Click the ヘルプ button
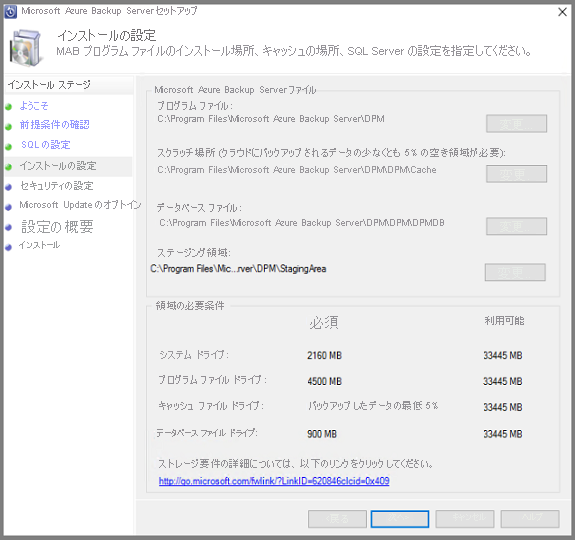Screen dimensions: 575x540 [x=530, y=519]
